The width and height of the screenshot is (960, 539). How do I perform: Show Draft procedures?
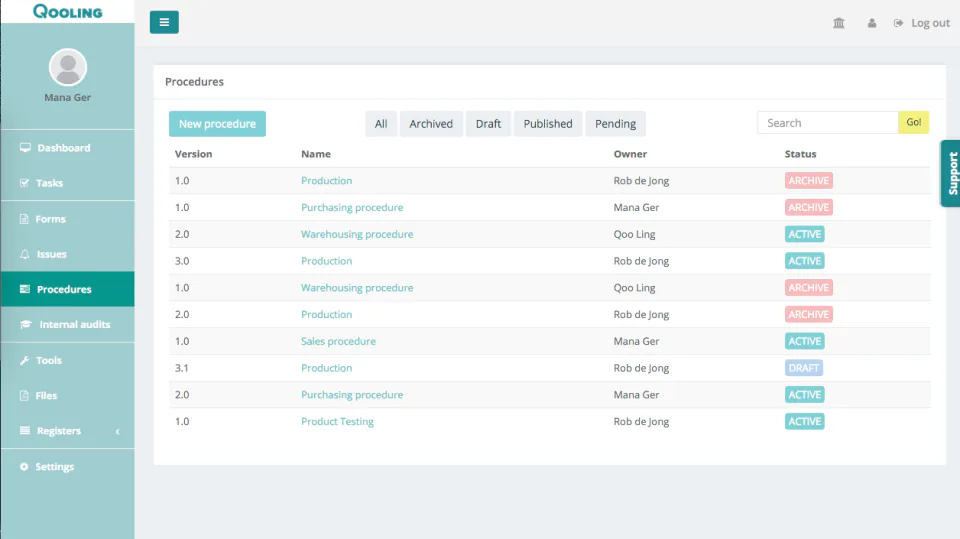pos(488,124)
